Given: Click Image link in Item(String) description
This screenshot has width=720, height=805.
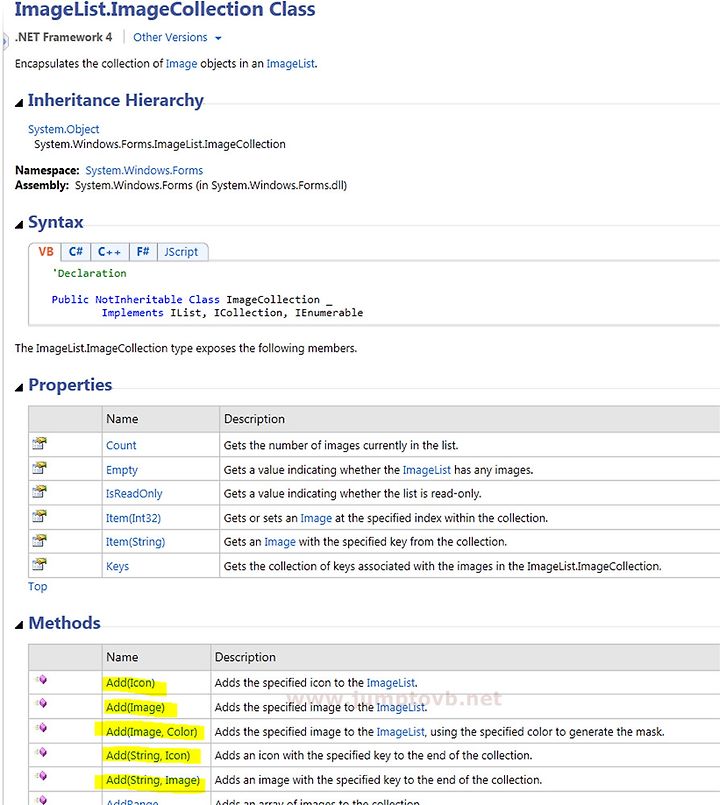Looking at the screenshot, I should [x=280, y=542].
